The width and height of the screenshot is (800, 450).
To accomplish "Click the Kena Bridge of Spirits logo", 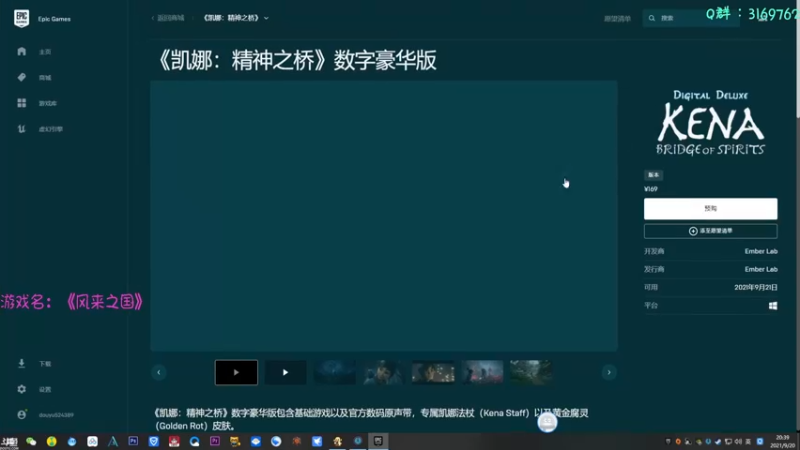I will point(710,123).
